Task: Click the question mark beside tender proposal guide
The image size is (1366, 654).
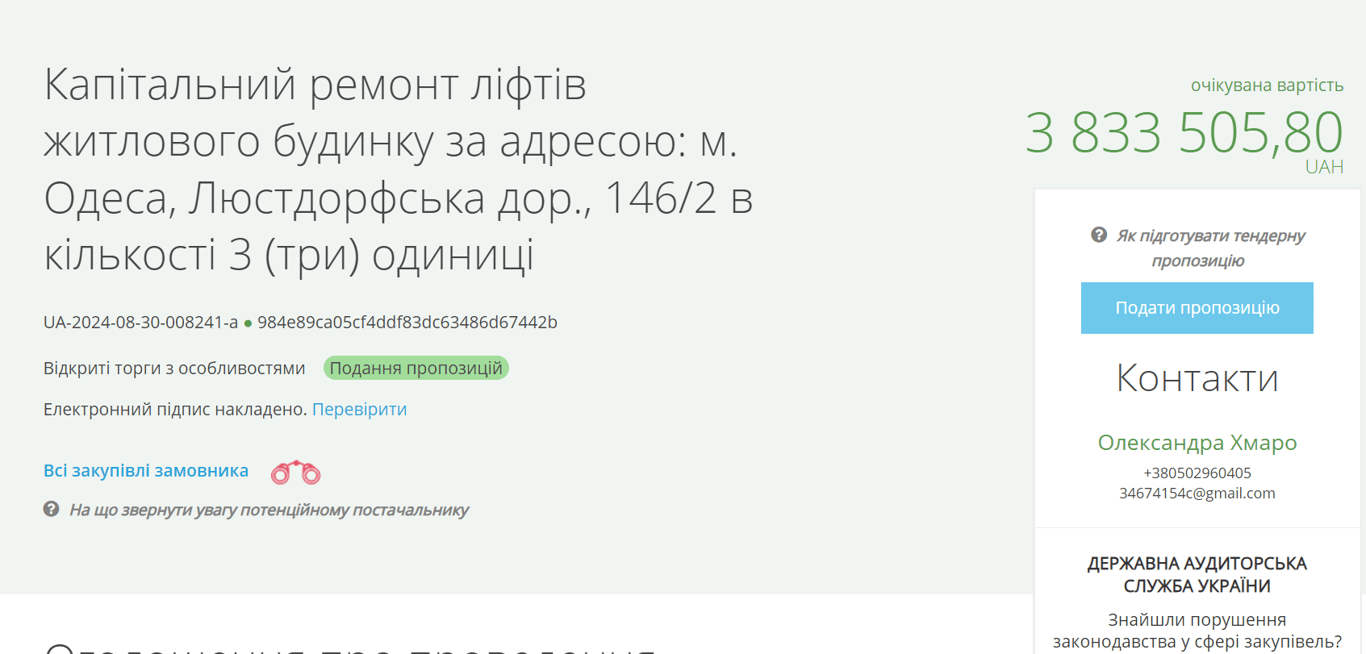Action: pos(1099,234)
